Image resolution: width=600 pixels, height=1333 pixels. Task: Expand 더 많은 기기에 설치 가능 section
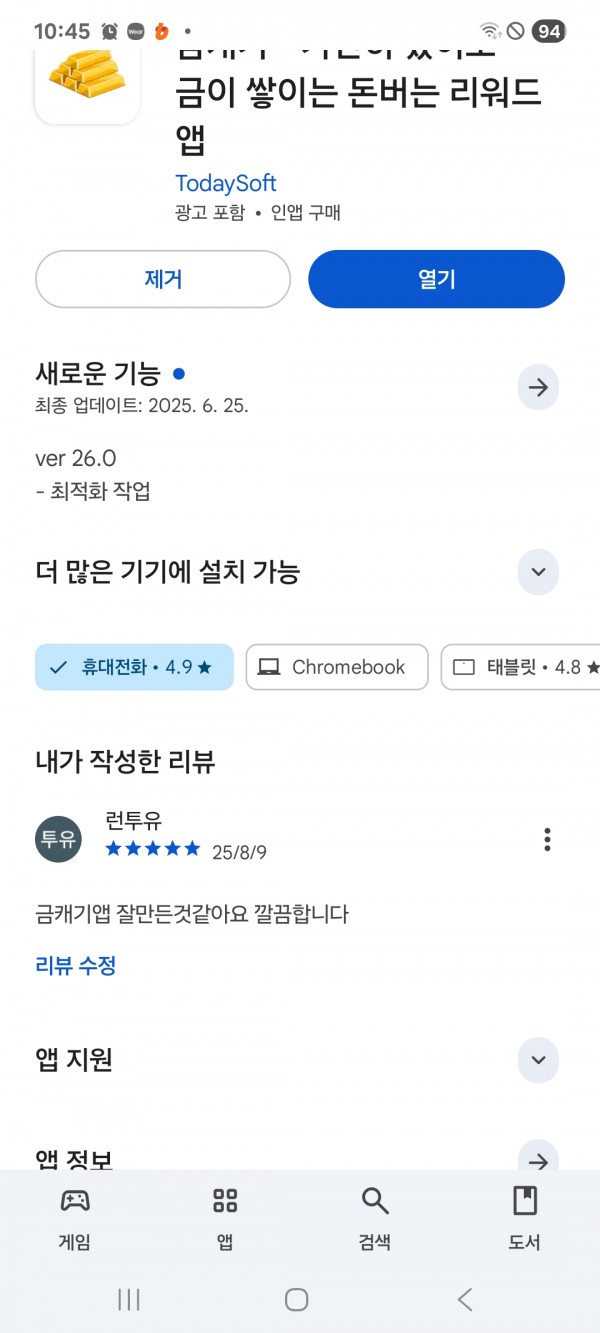(x=538, y=572)
